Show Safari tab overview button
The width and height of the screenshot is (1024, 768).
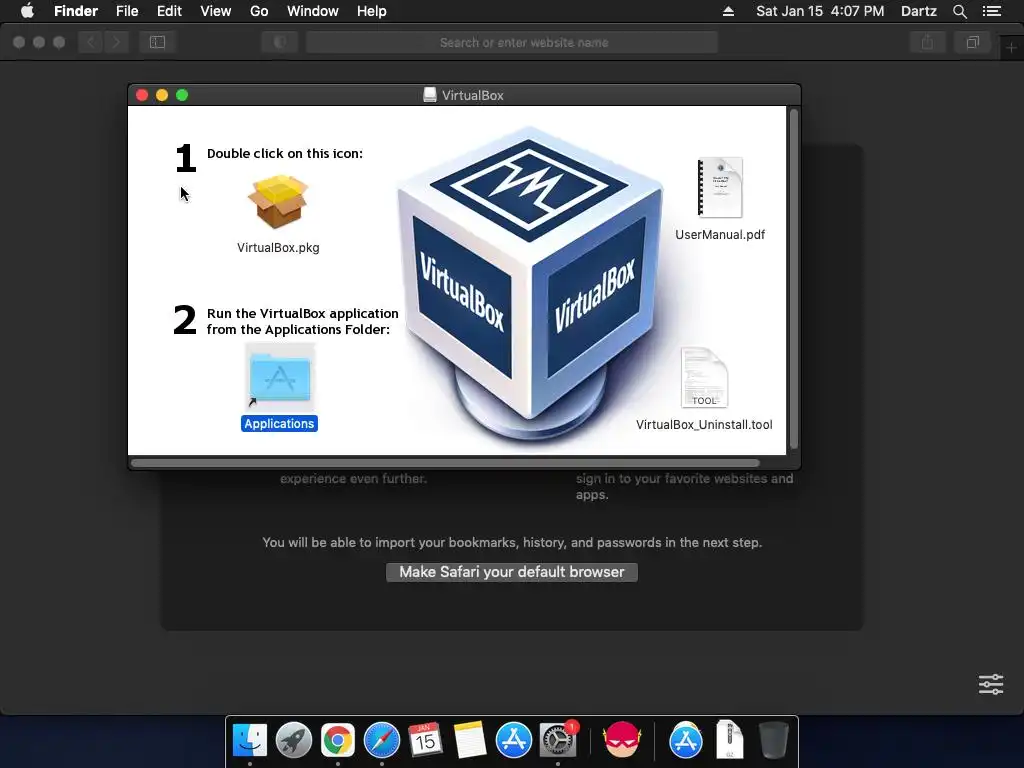[972, 42]
